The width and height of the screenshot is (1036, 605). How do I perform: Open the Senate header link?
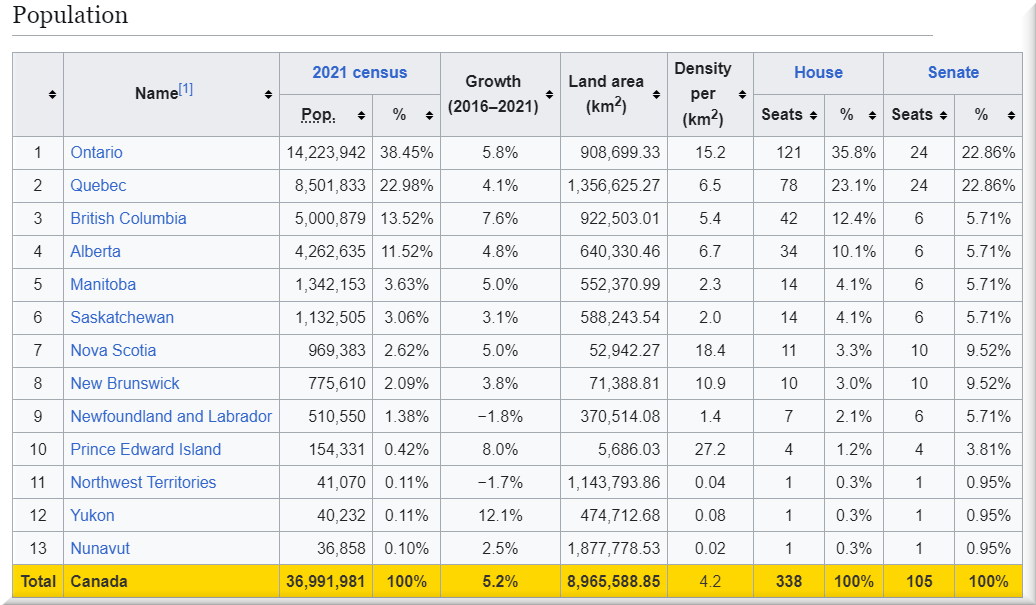953,73
